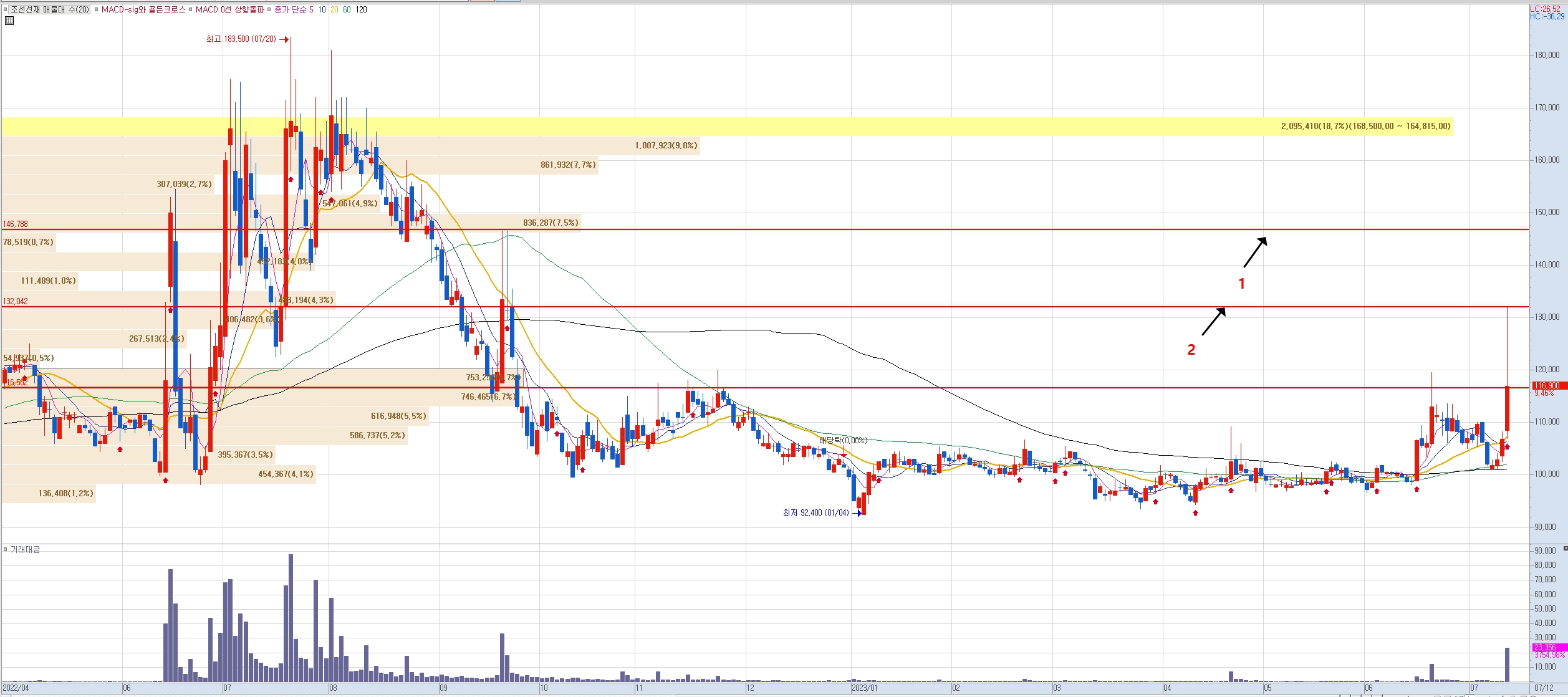Click the data table grid icon
The height and width of the screenshot is (697, 1568).
tap(9, 21)
